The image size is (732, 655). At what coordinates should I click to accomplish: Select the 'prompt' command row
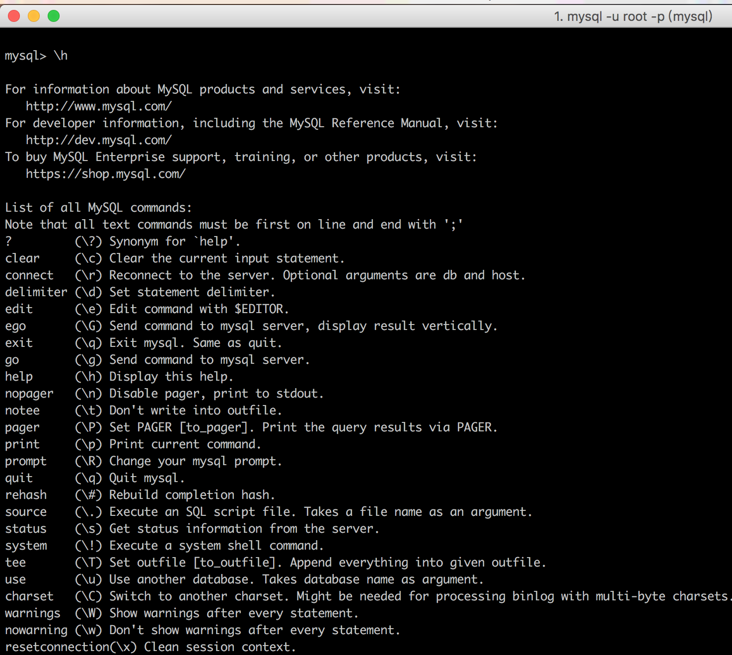point(143,461)
